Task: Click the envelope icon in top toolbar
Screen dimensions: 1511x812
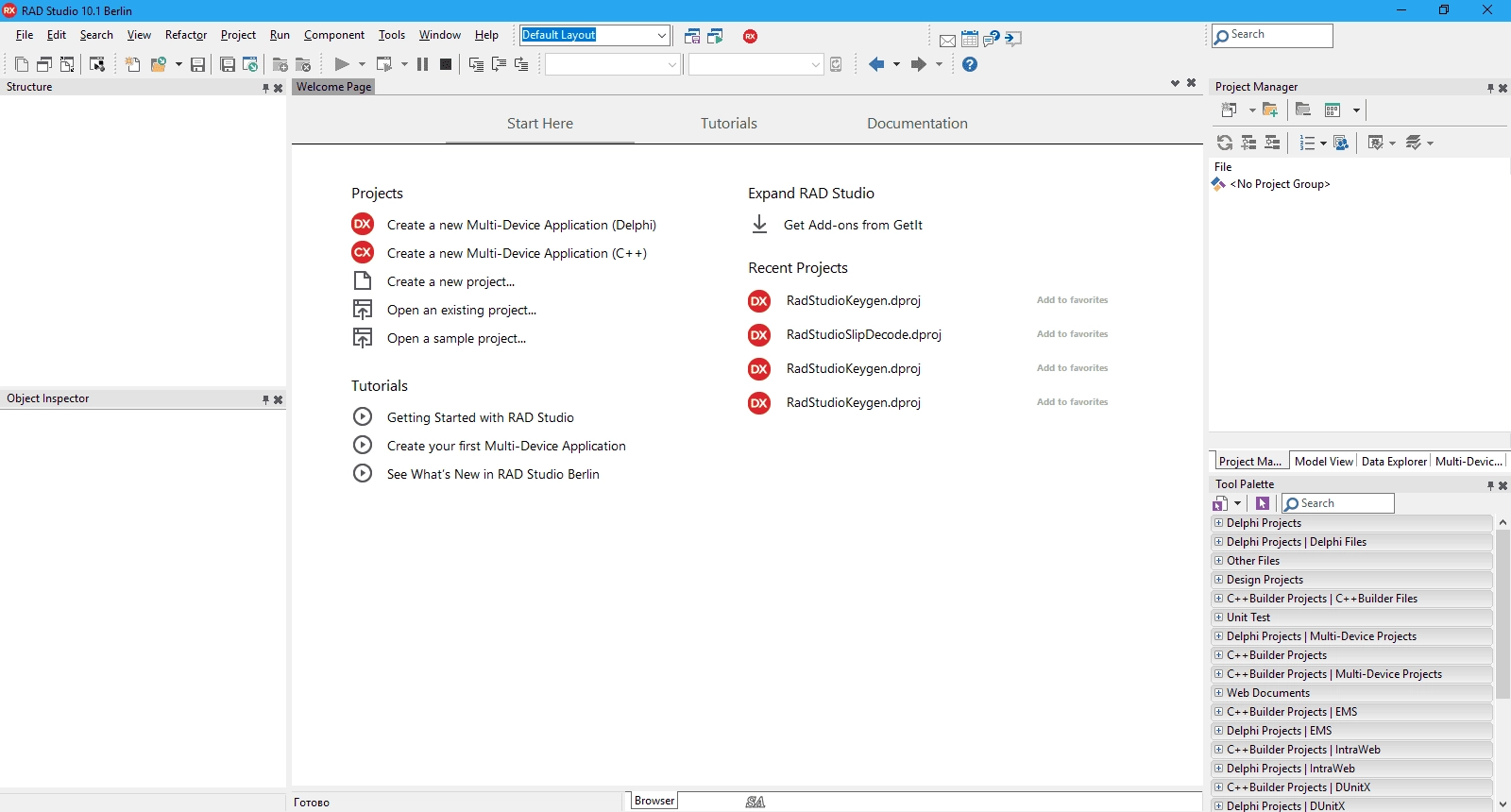Action: [x=947, y=40]
